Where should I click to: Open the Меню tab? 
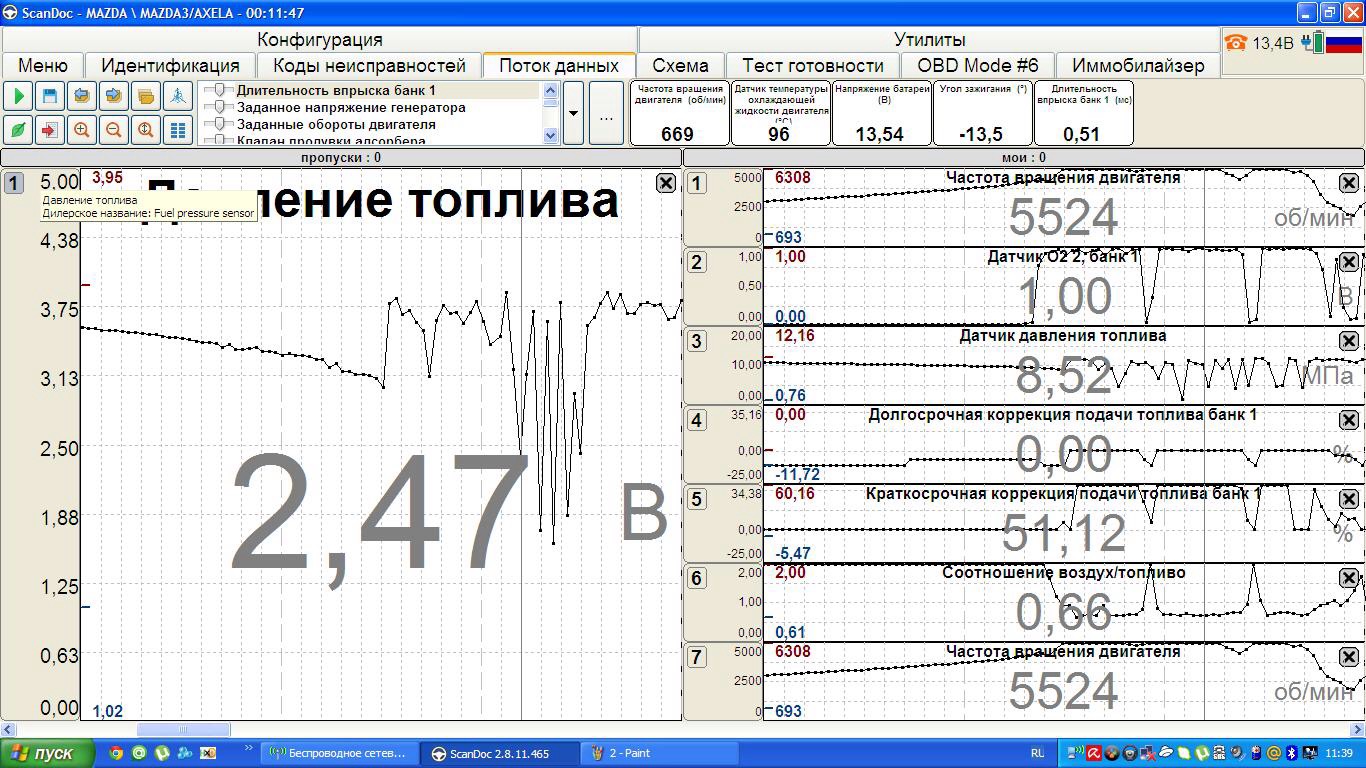(x=43, y=66)
